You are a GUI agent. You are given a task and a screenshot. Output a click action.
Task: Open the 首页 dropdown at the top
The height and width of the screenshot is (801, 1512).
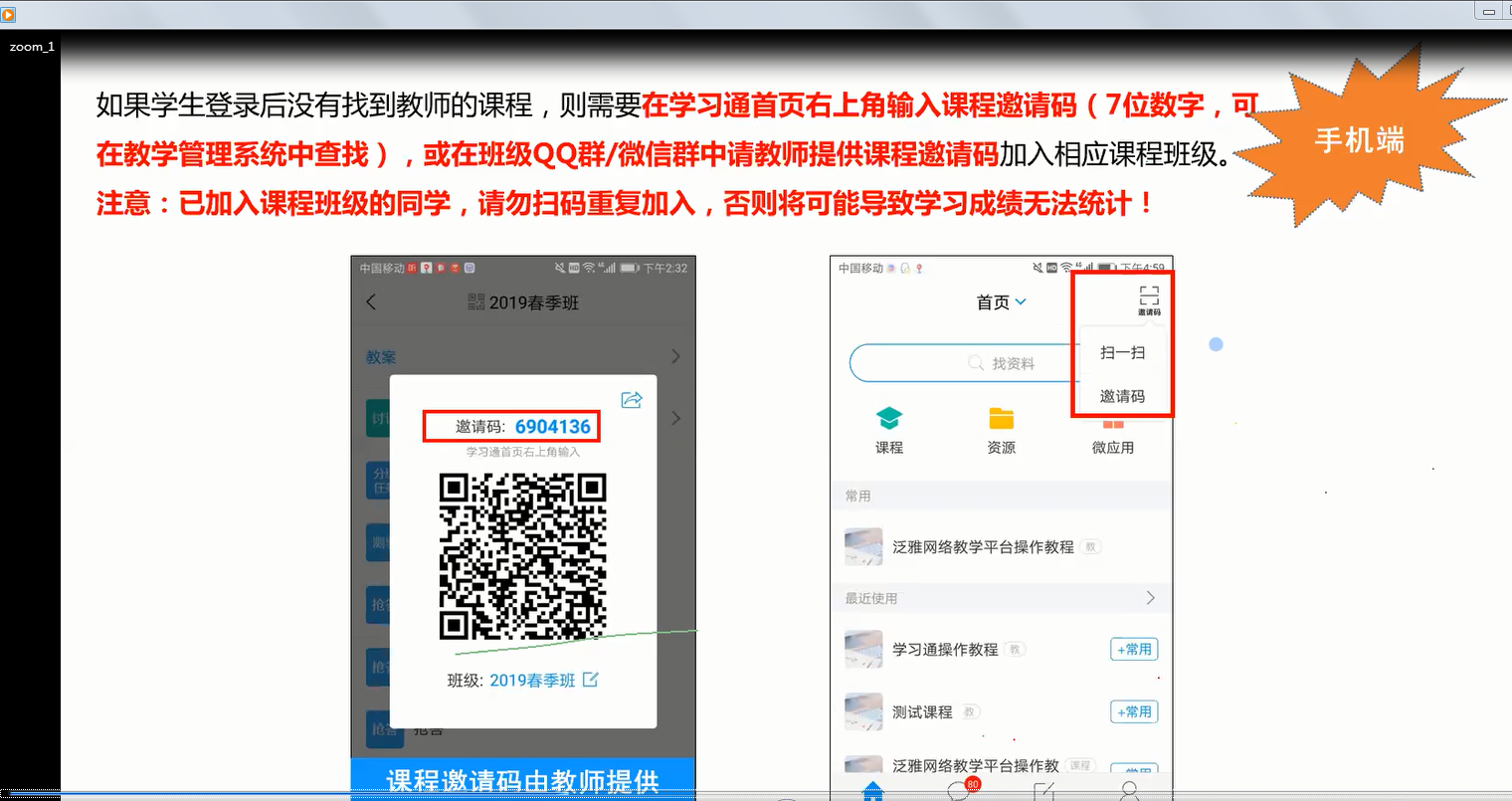coord(1001,302)
